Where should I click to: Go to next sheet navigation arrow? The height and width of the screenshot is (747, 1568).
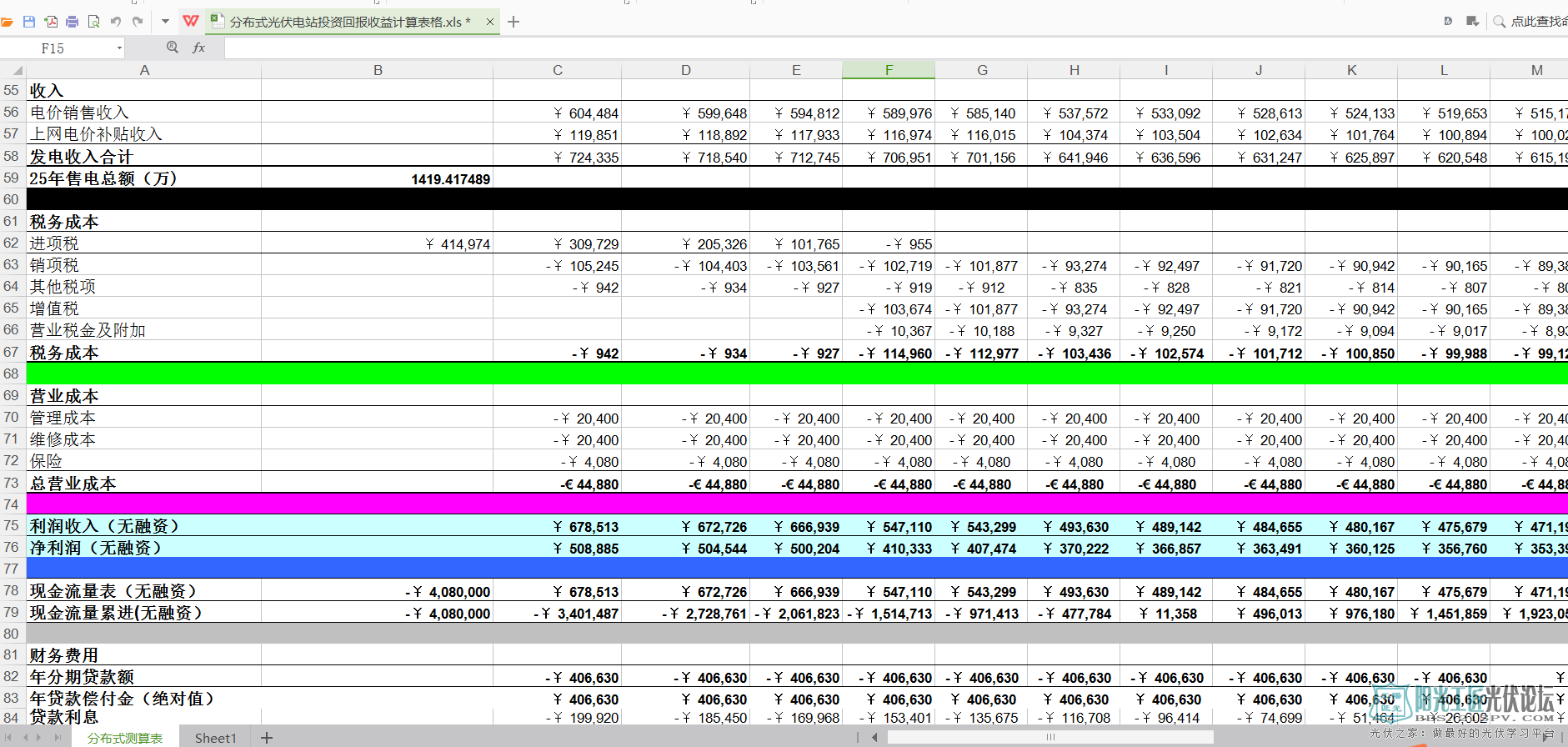(x=39, y=738)
